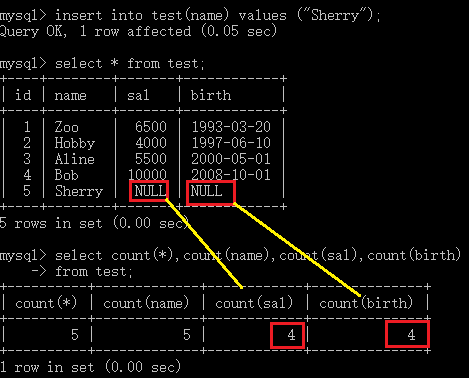Viewport: 469px width, 378px height.
Task: Click the id value 5 in Sherry row
Action: [27, 191]
